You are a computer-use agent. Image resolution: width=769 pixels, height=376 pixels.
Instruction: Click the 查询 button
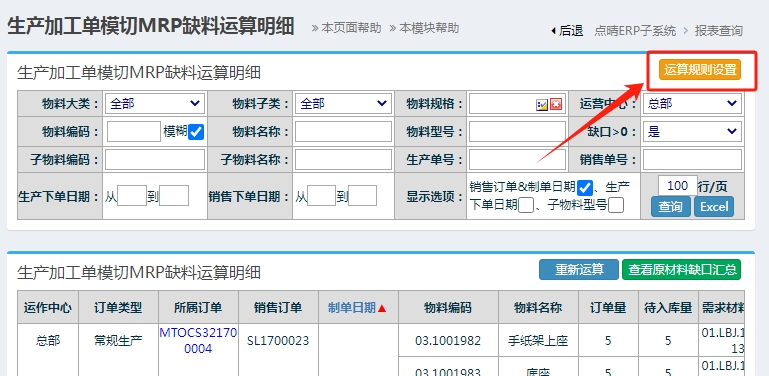(x=670, y=206)
